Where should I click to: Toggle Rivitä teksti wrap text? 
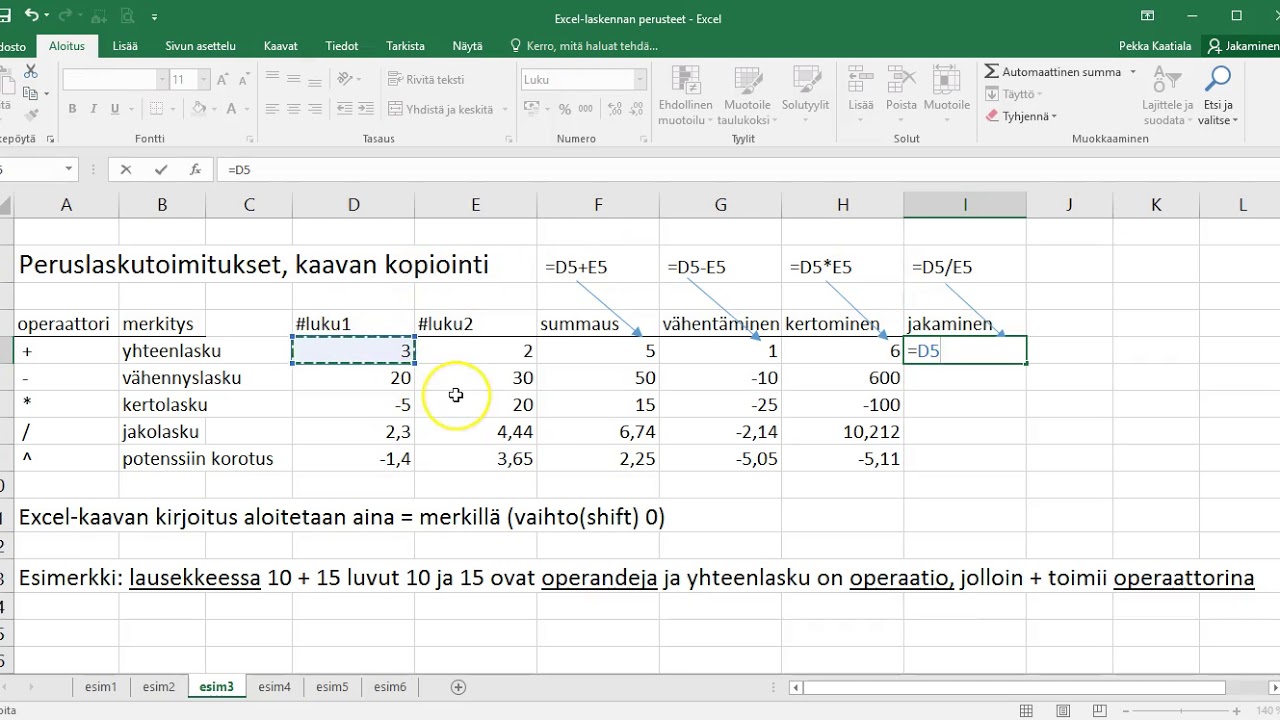(x=427, y=79)
